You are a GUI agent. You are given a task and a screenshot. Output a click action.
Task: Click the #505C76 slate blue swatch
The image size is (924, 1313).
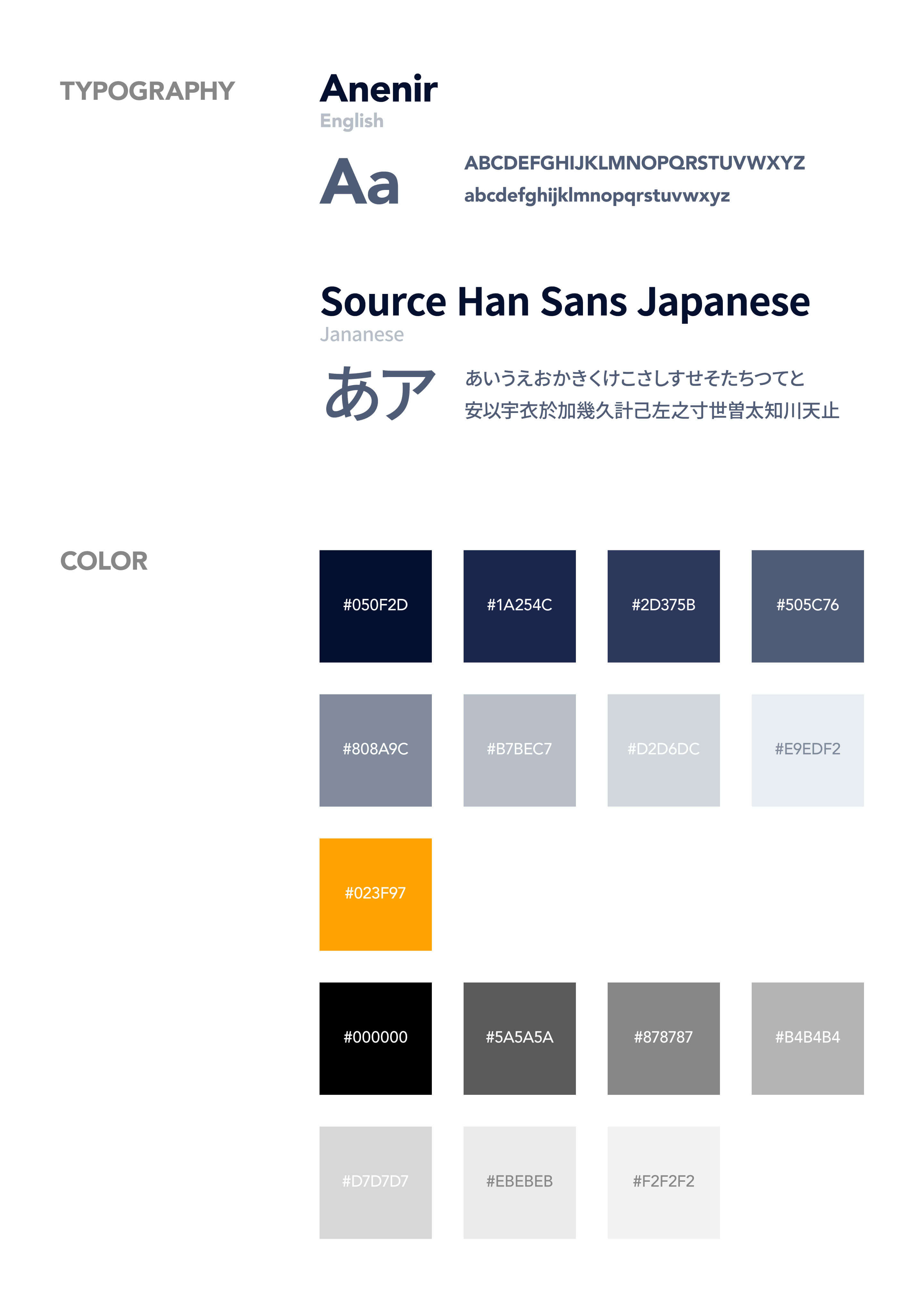point(807,606)
